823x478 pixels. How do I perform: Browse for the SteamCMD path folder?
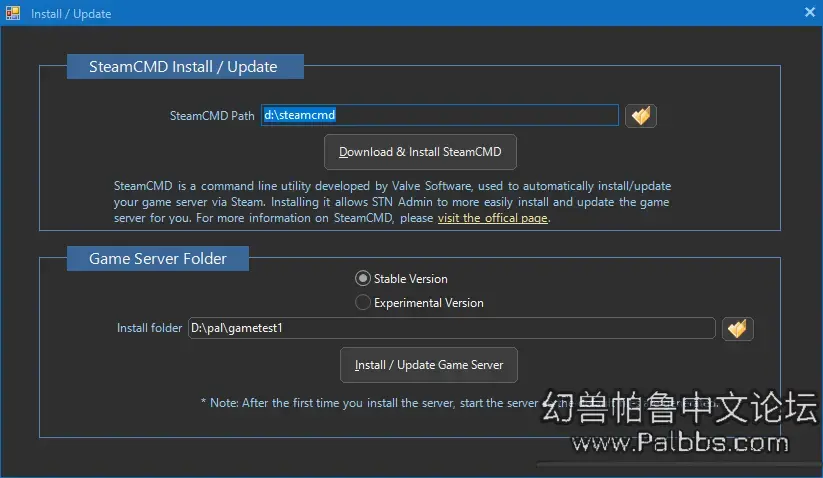tap(640, 115)
